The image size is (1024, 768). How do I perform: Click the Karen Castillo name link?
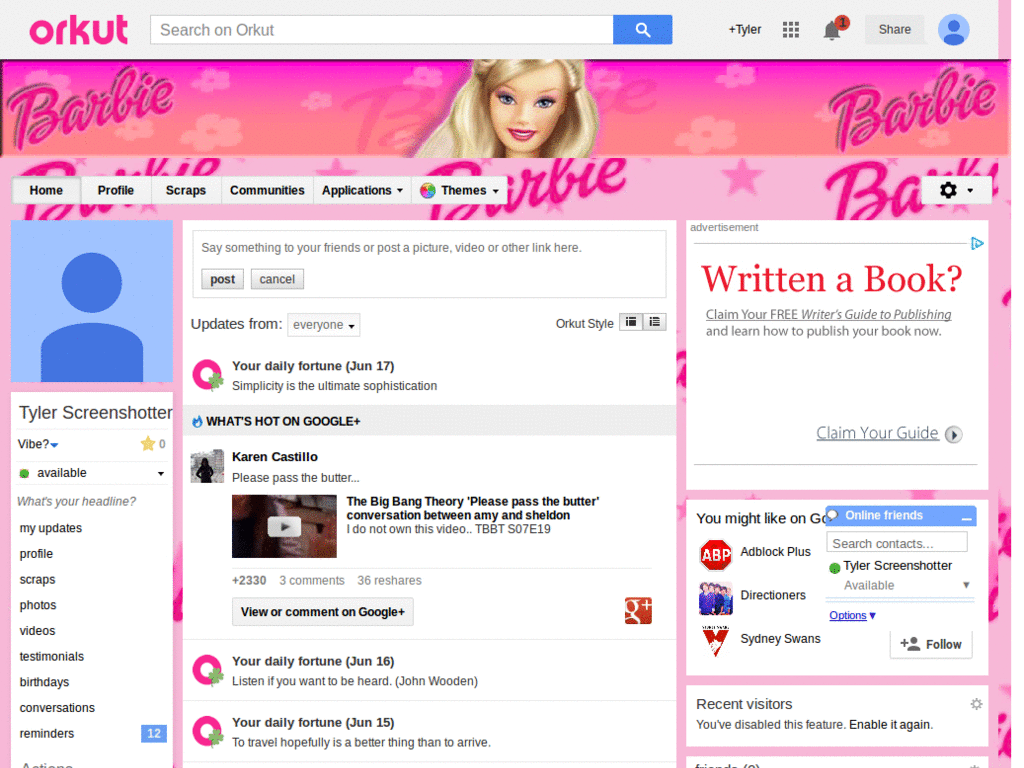[x=275, y=456]
